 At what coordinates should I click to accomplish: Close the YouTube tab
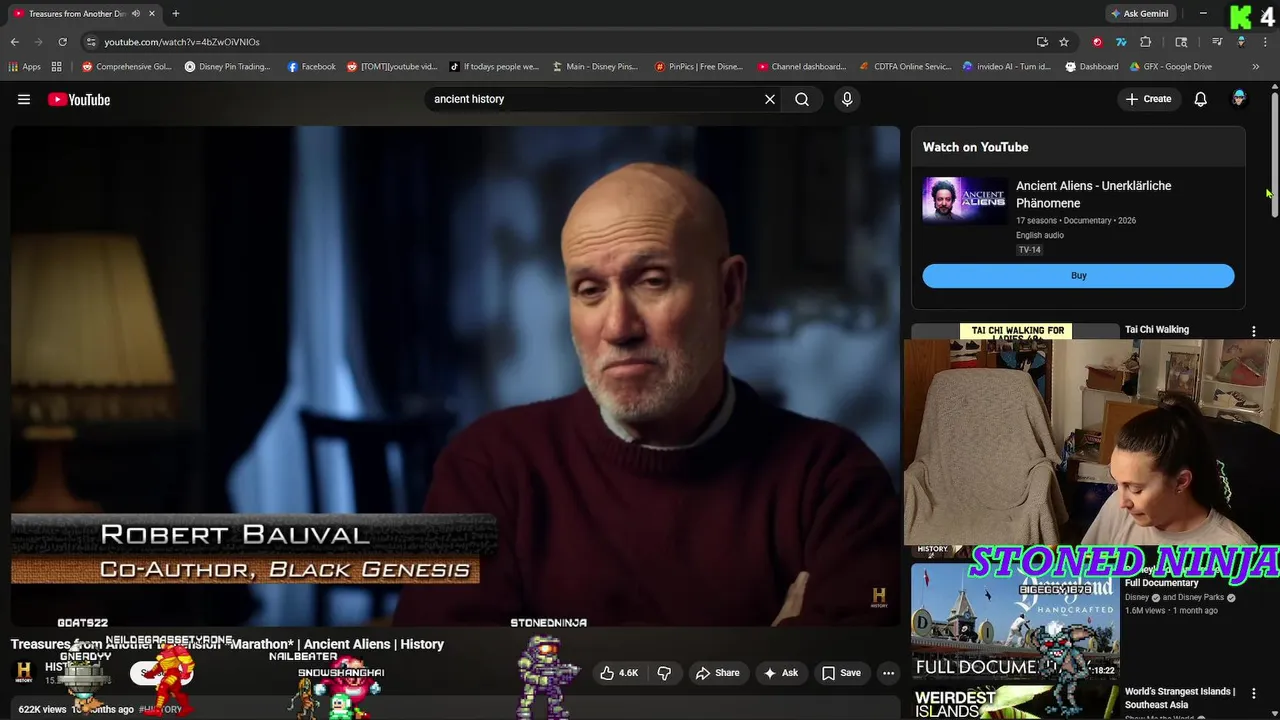(x=150, y=14)
